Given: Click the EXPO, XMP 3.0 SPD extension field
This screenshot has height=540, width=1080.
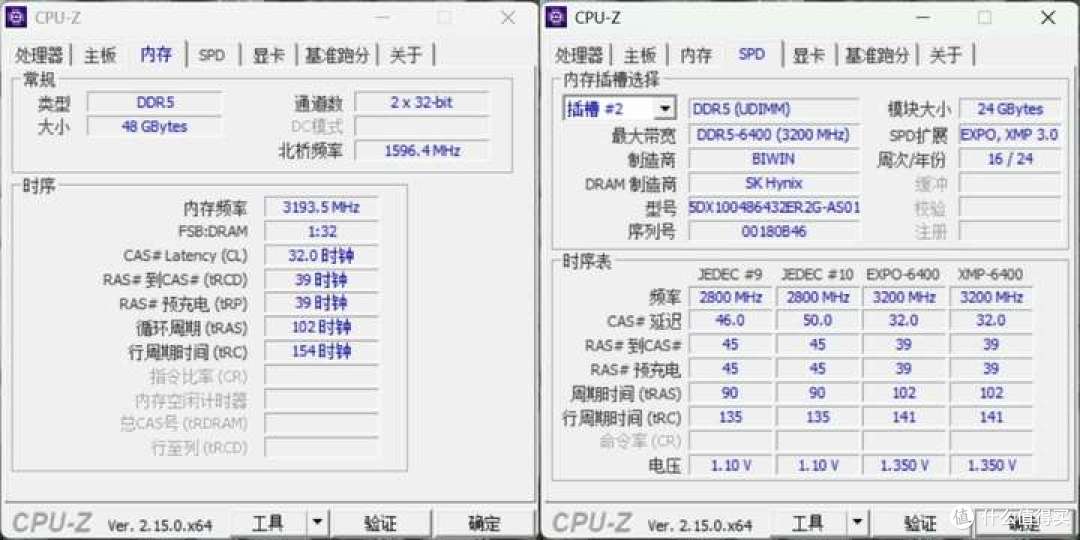Looking at the screenshot, I should tap(1010, 134).
